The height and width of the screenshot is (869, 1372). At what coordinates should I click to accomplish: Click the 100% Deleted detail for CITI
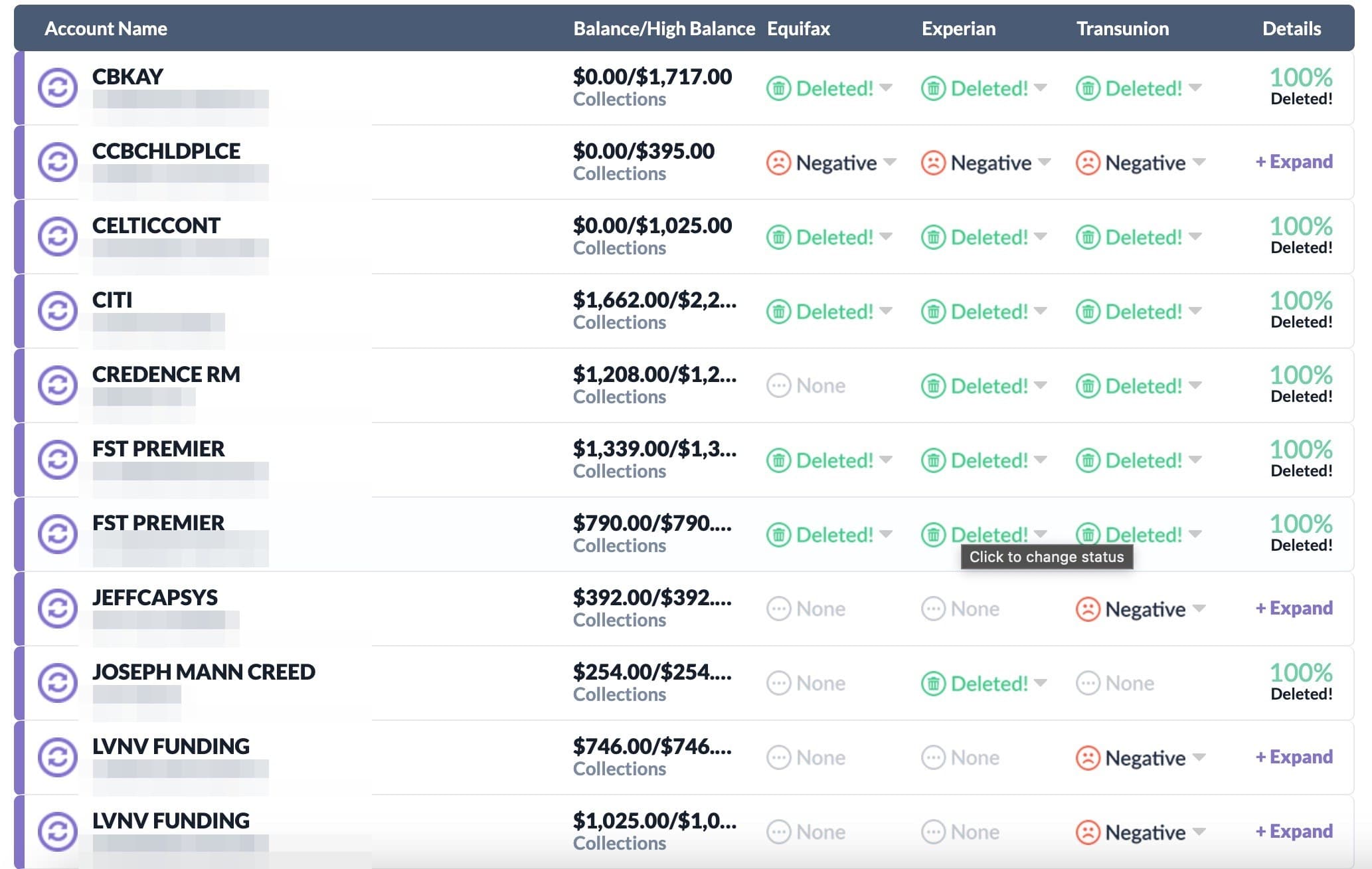click(1301, 310)
